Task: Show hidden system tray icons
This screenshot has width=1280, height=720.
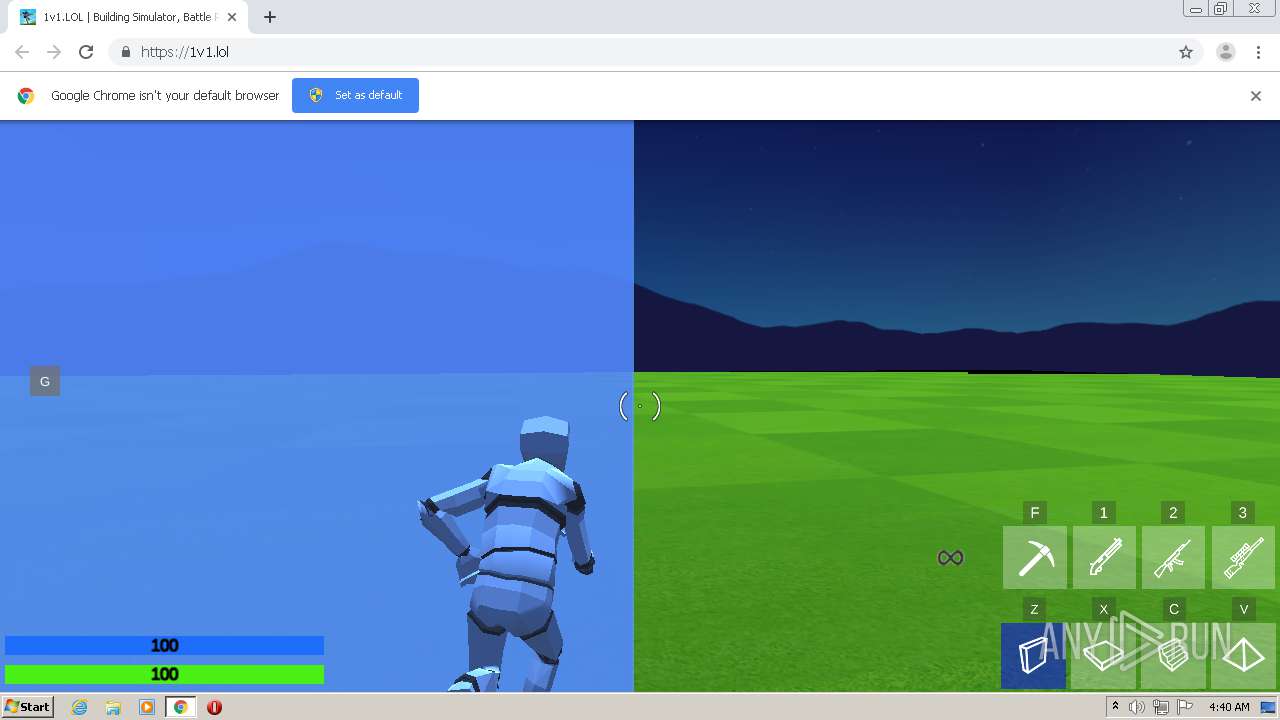Action: [1116, 707]
